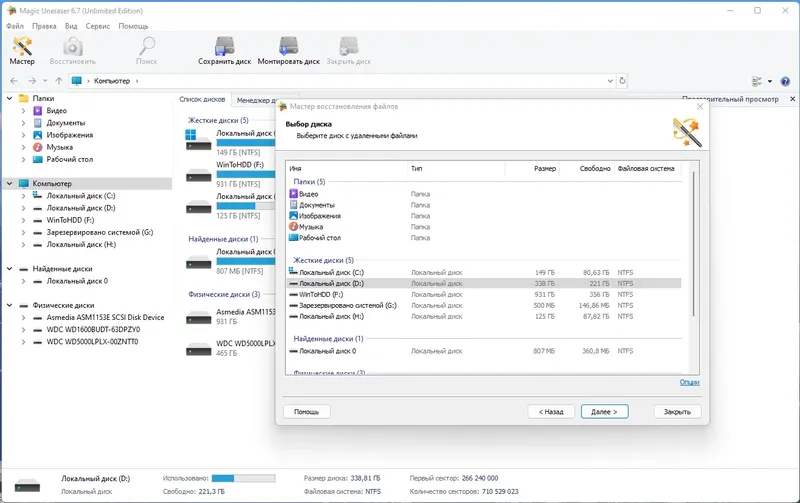Image resolution: width=800 pixels, height=503 pixels.
Task: Click the wizard disk list scrollbar
Action: tap(693, 244)
